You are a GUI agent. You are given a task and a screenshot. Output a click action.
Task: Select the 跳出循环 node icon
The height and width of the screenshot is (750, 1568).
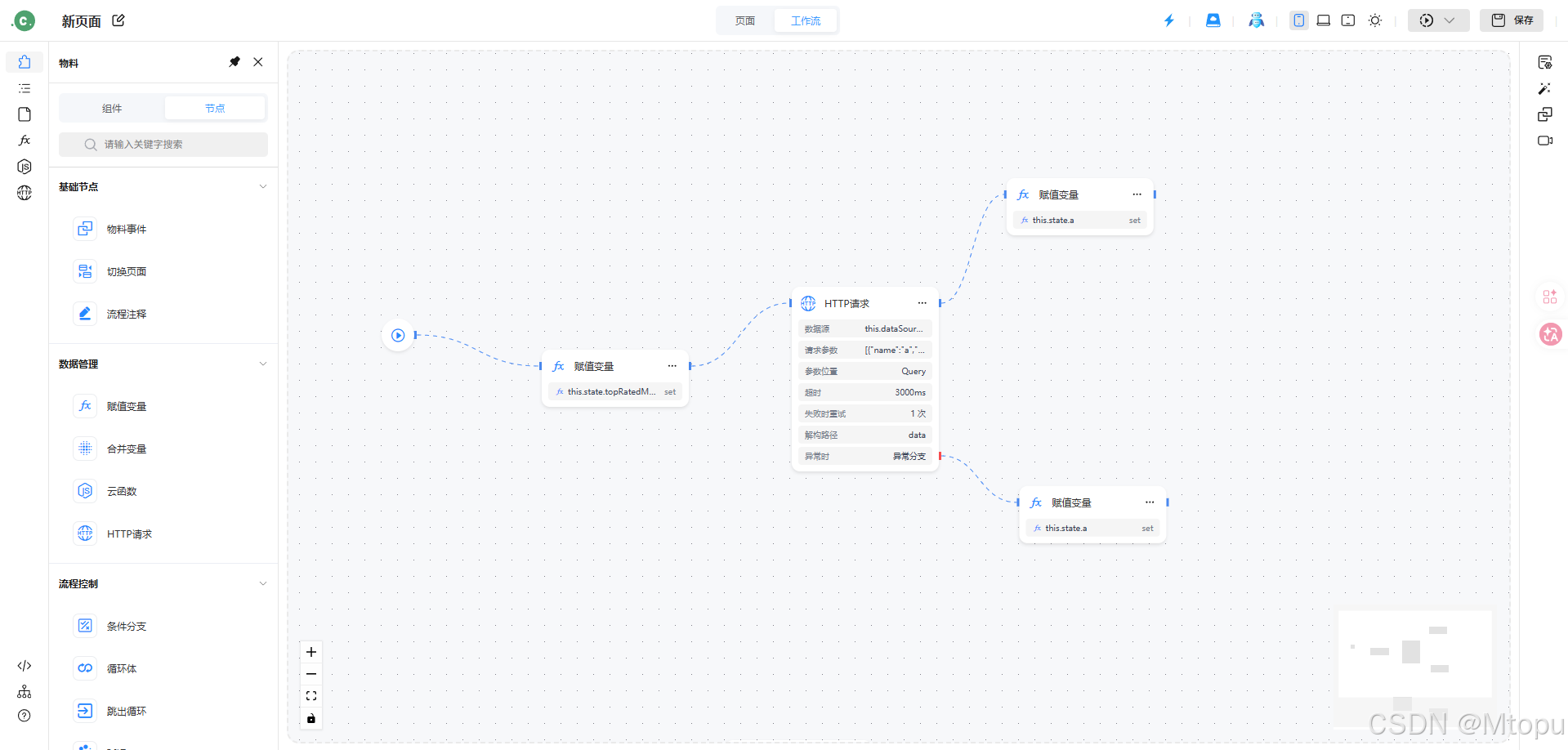(x=85, y=711)
